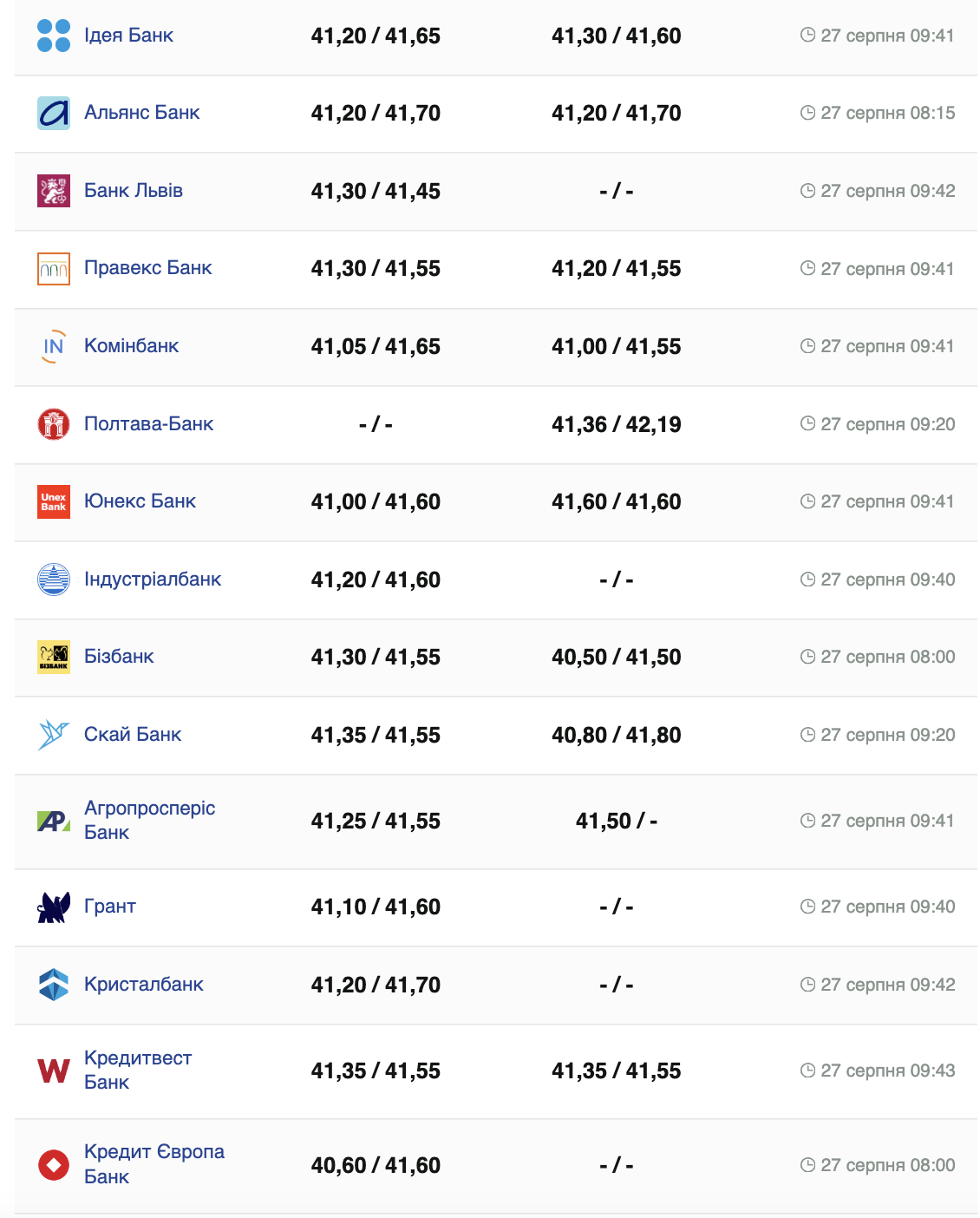Click the Unex Bank red logo
The width and height of the screenshot is (980, 1218).
[x=54, y=501]
